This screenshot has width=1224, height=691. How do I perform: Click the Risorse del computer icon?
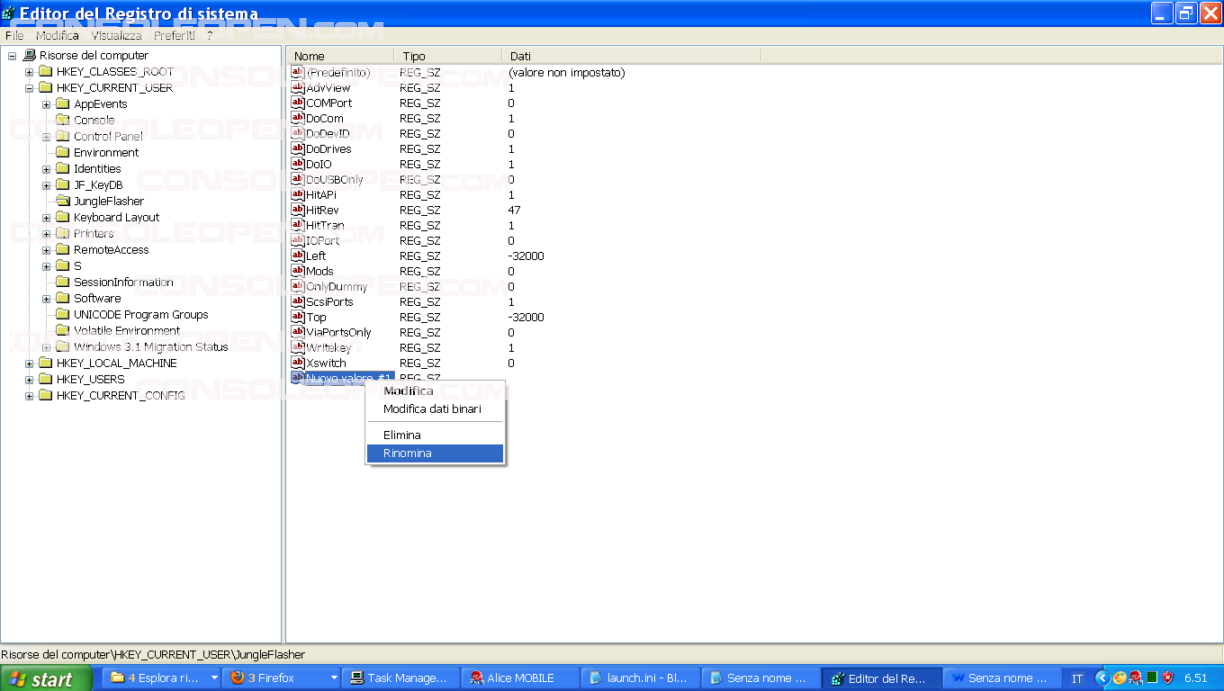point(29,56)
